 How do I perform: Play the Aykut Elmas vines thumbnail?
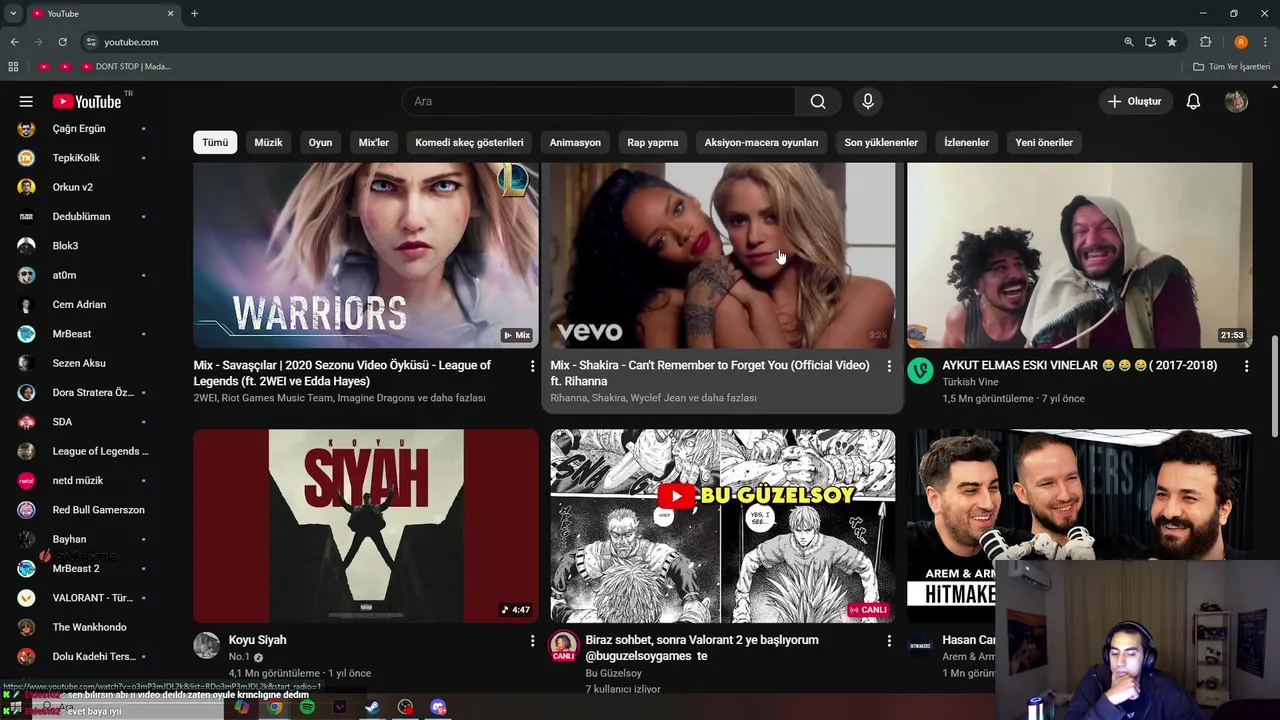[x=1080, y=256]
